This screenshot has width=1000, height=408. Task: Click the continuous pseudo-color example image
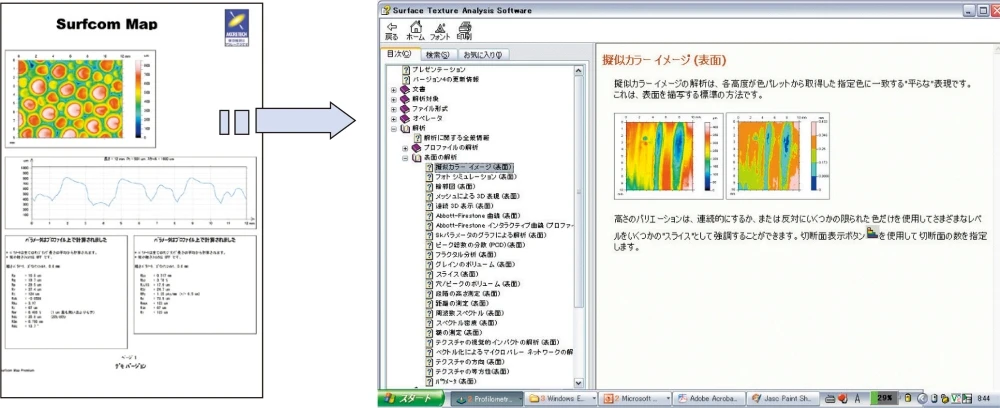click(x=668, y=157)
